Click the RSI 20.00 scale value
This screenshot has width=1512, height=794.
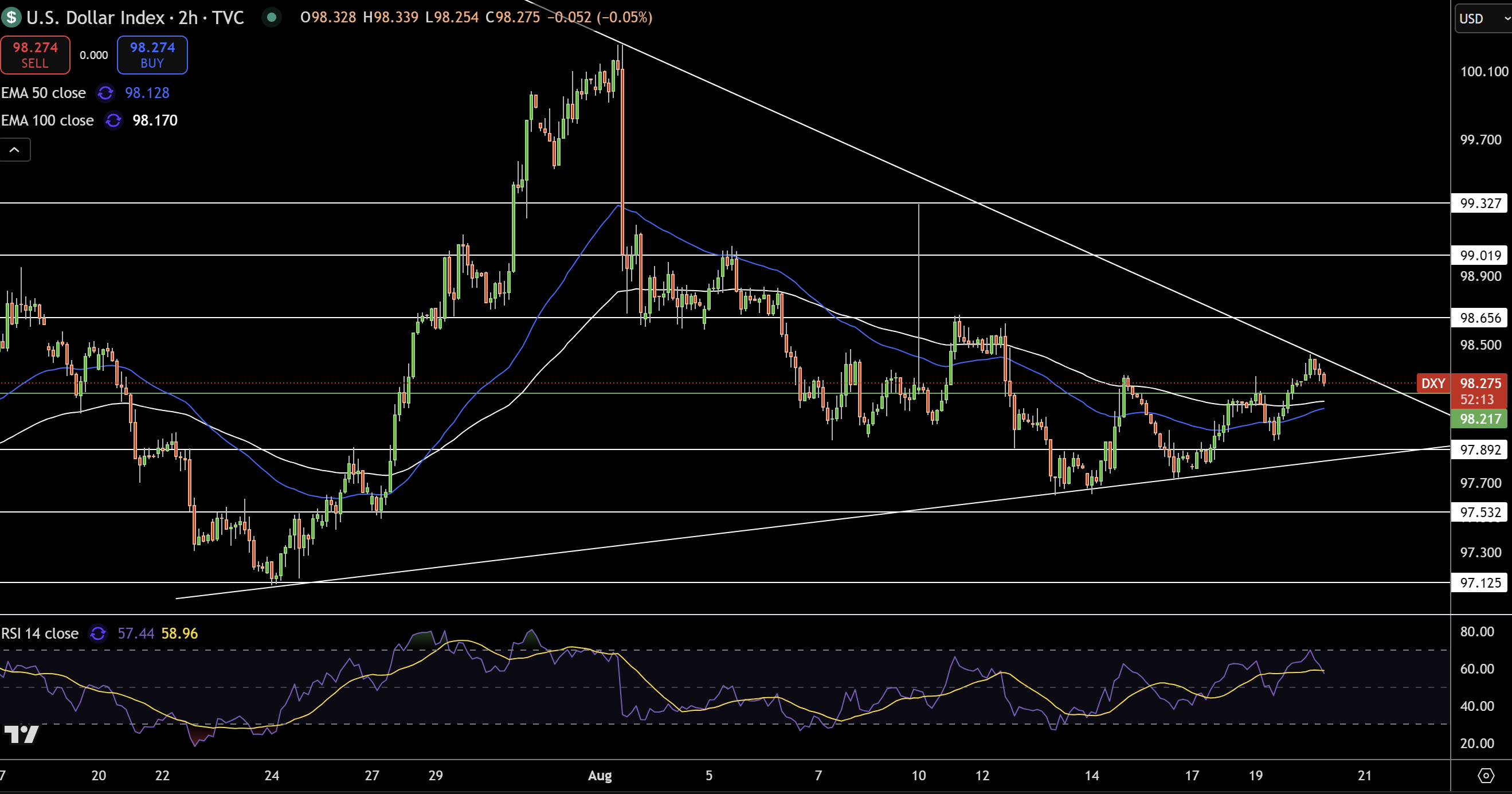click(1478, 744)
